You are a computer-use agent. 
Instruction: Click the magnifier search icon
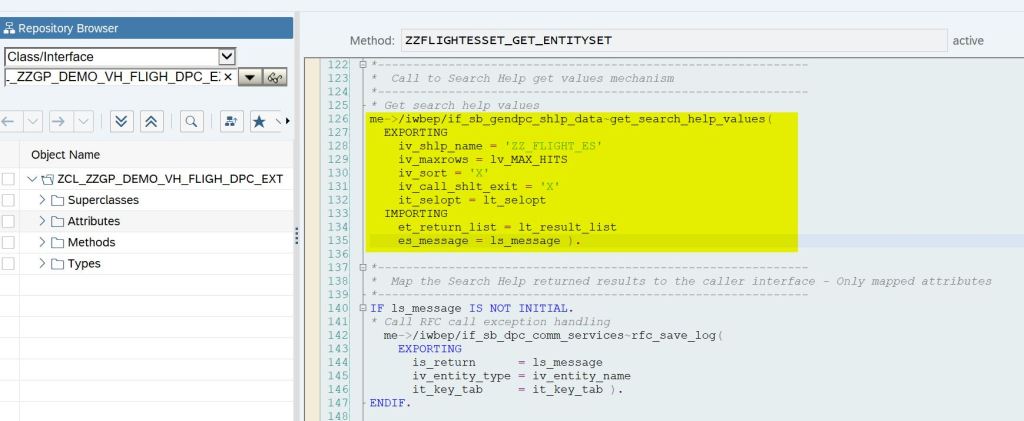(x=191, y=121)
